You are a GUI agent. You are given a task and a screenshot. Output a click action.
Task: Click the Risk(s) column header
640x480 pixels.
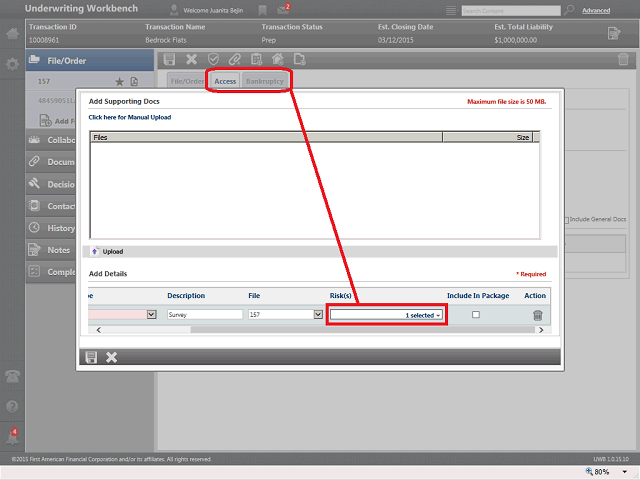(x=340, y=296)
